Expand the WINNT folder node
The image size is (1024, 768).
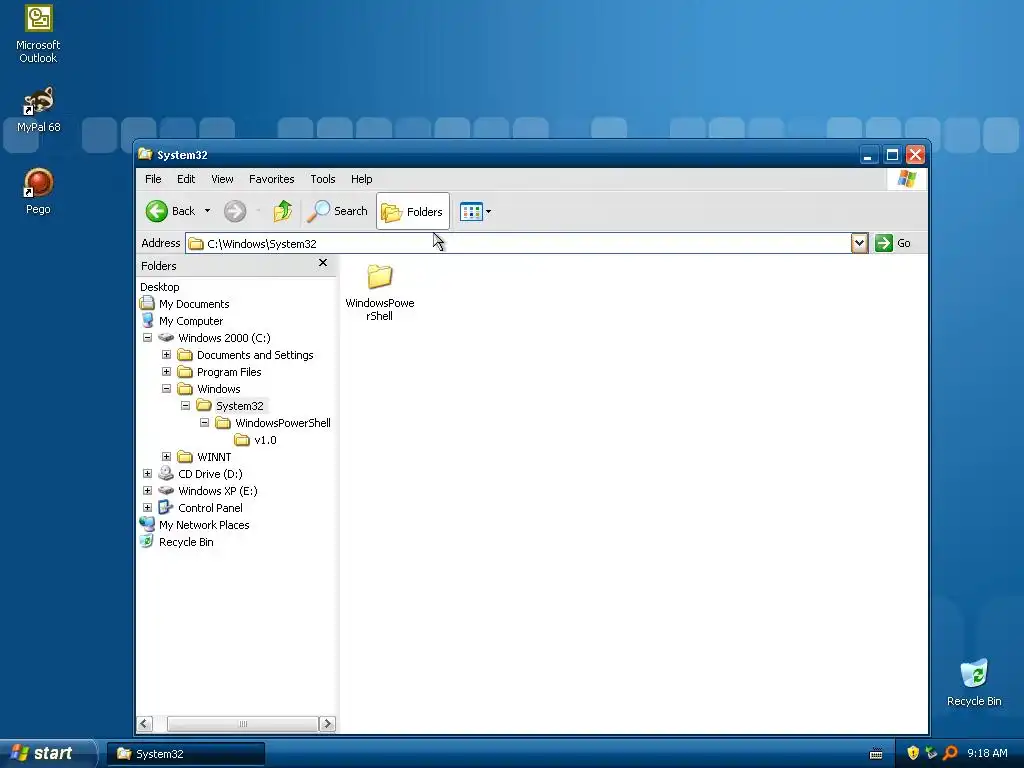tap(167, 456)
